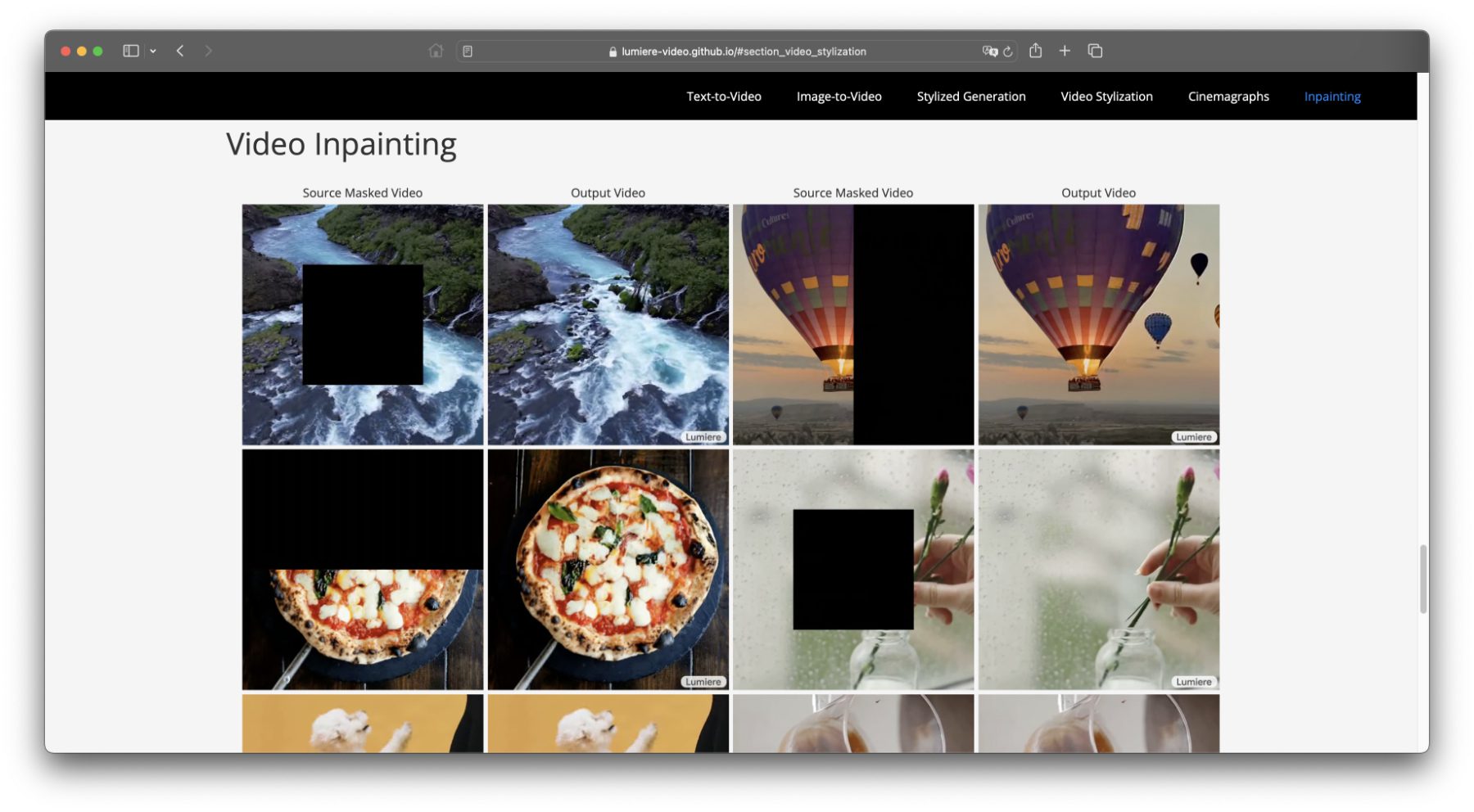Click the masked river source video
1474x812 pixels.
click(363, 324)
